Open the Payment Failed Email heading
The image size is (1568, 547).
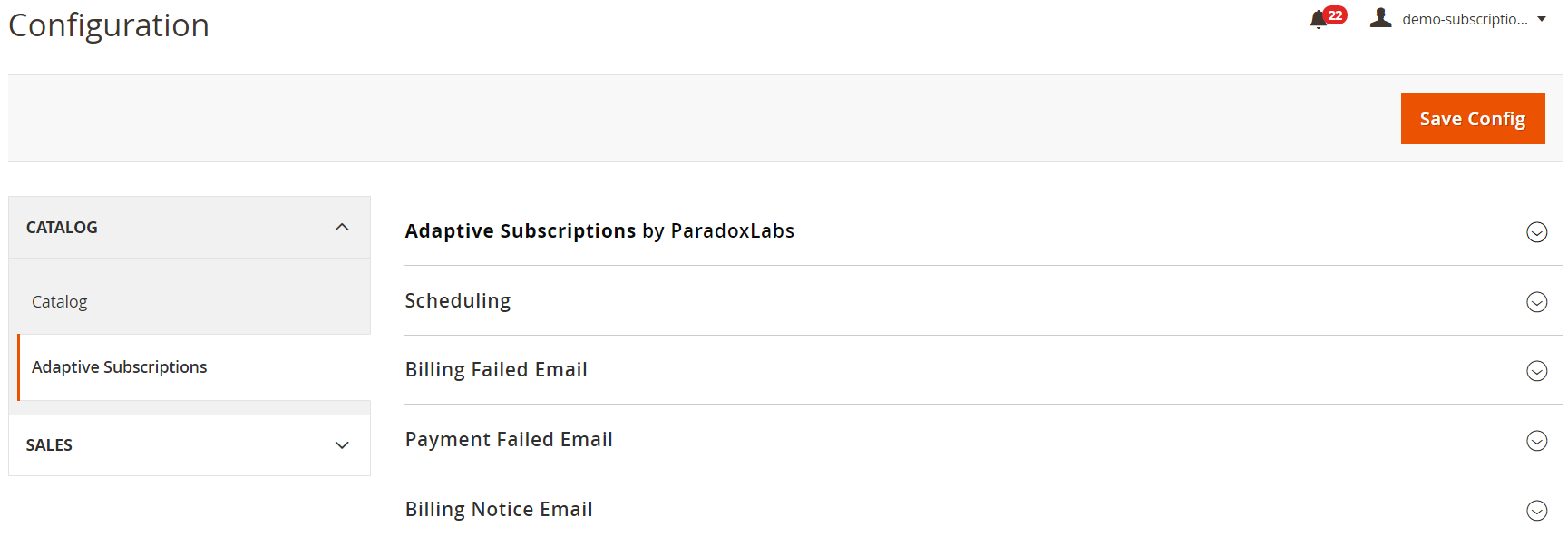point(509,440)
